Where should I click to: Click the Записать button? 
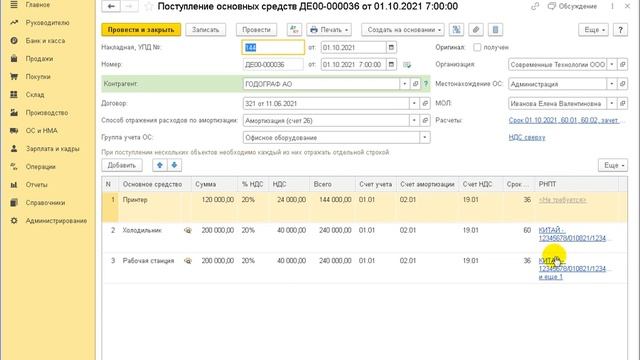(206, 30)
